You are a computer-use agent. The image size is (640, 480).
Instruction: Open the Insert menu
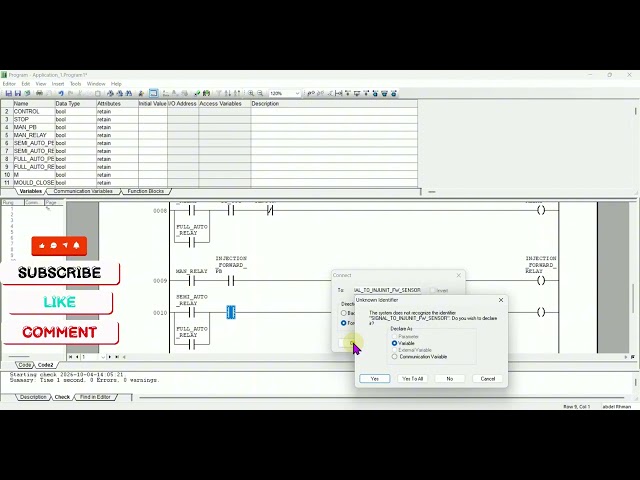tap(58, 84)
